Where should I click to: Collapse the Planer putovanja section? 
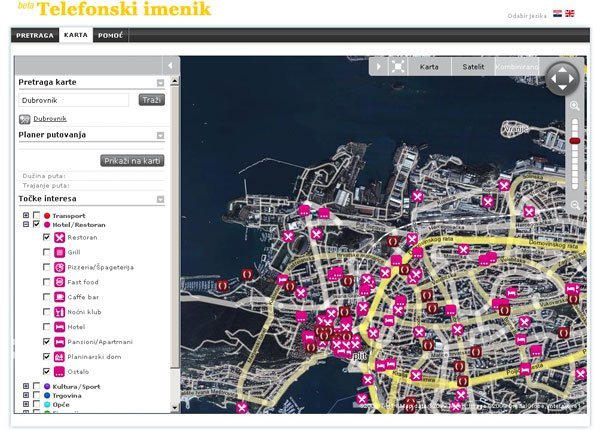(x=160, y=135)
